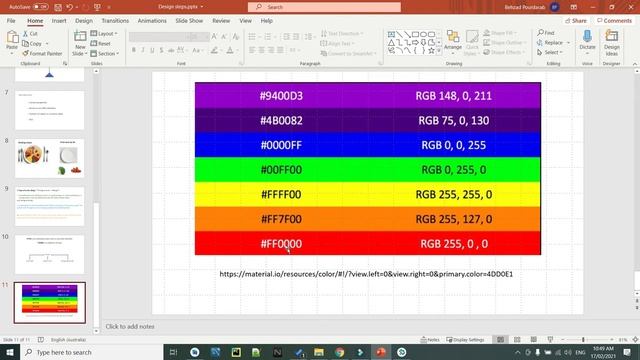Click the Cut command
The image size is (640, 360).
pyautogui.click(x=31, y=33)
